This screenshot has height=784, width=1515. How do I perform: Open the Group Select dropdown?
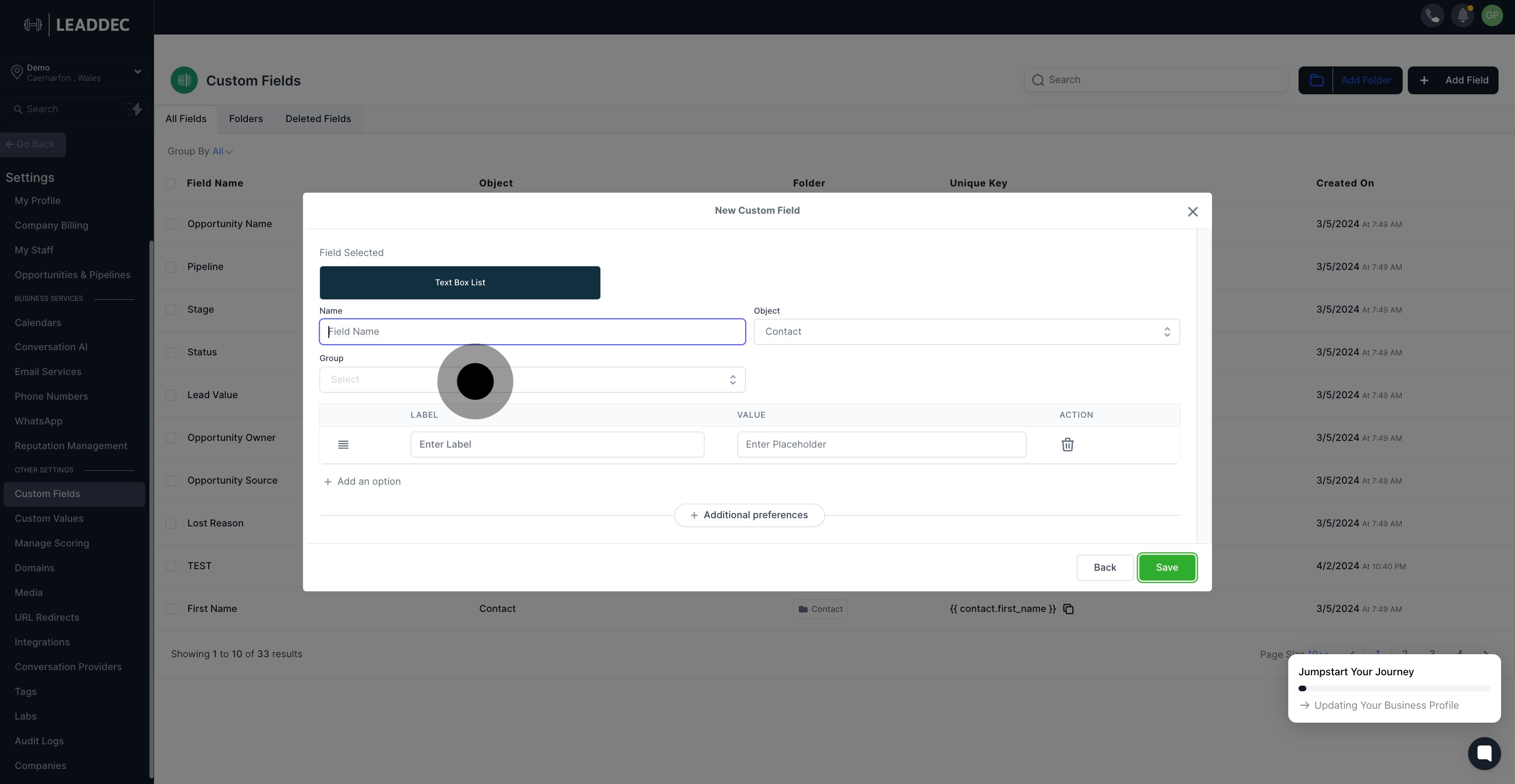532,380
